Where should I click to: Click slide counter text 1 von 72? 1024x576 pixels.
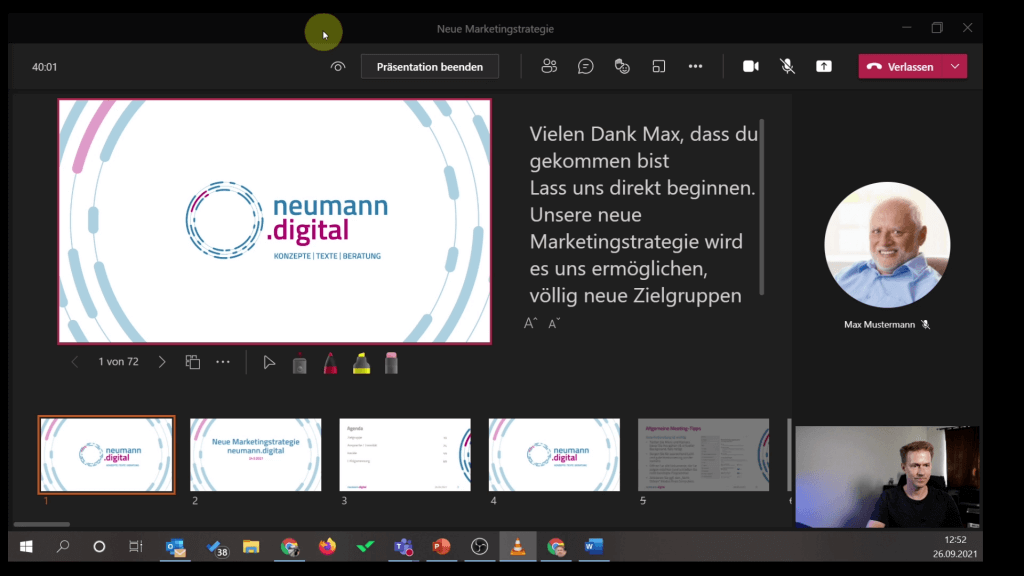pos(118,362)
